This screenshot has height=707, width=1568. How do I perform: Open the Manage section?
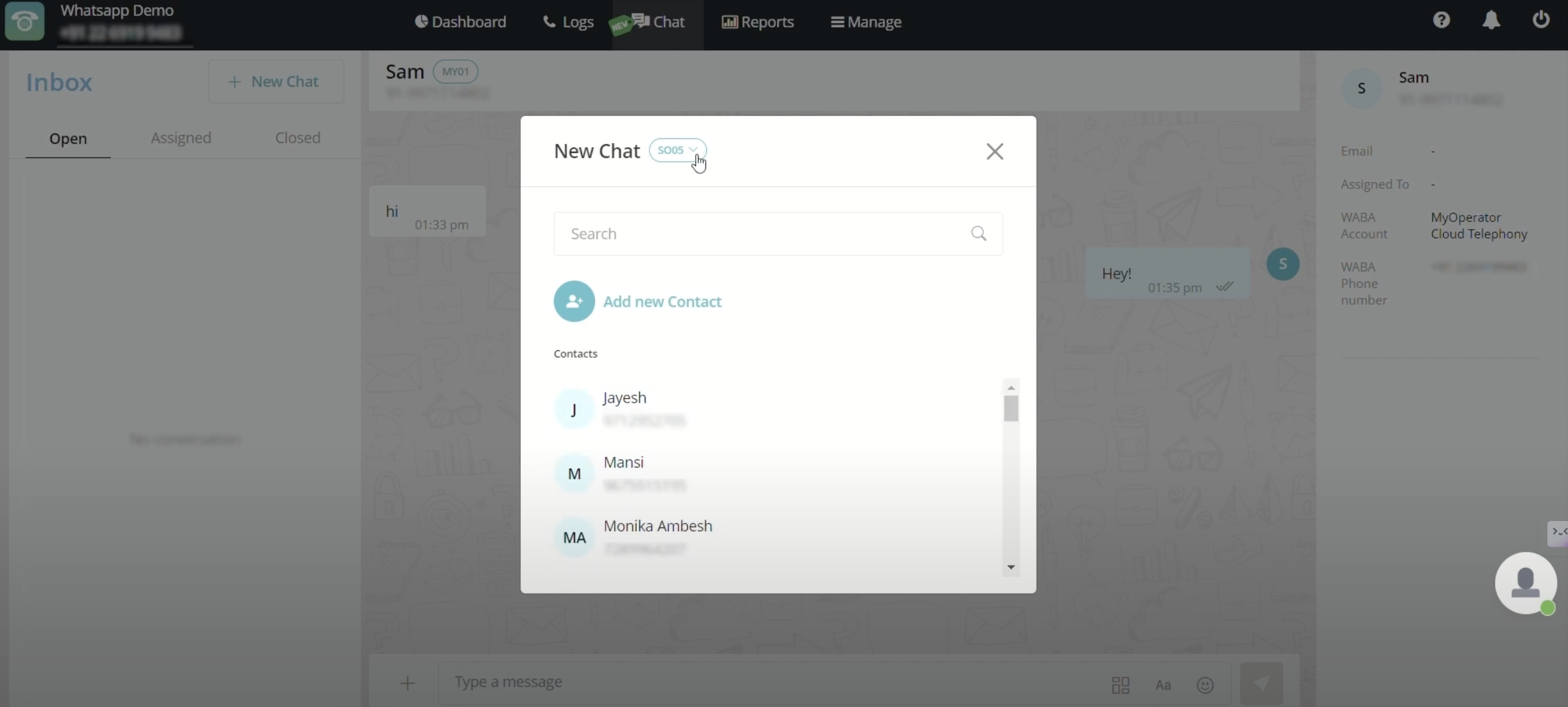tap(866, 22)
